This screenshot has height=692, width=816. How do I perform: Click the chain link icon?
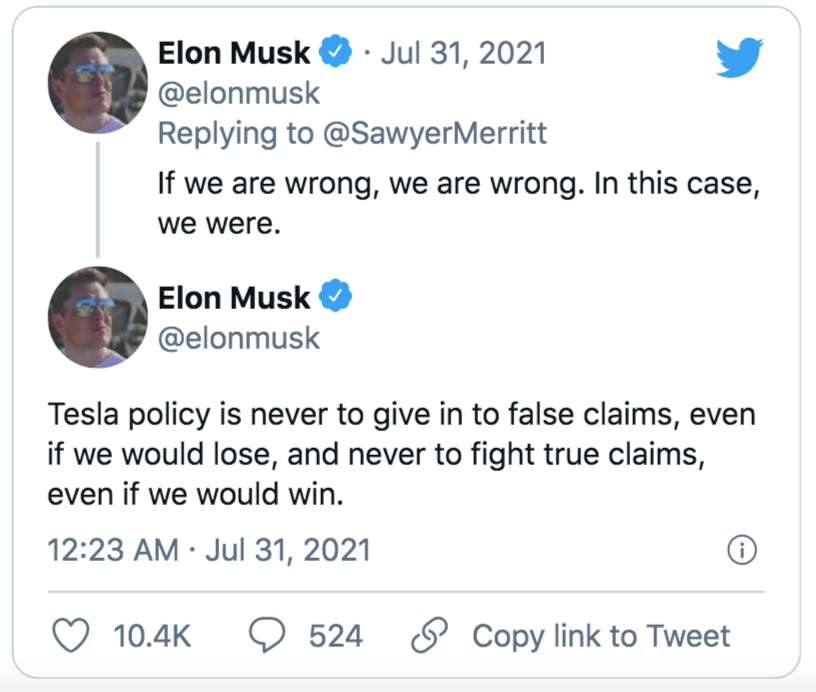pos(431,636)
